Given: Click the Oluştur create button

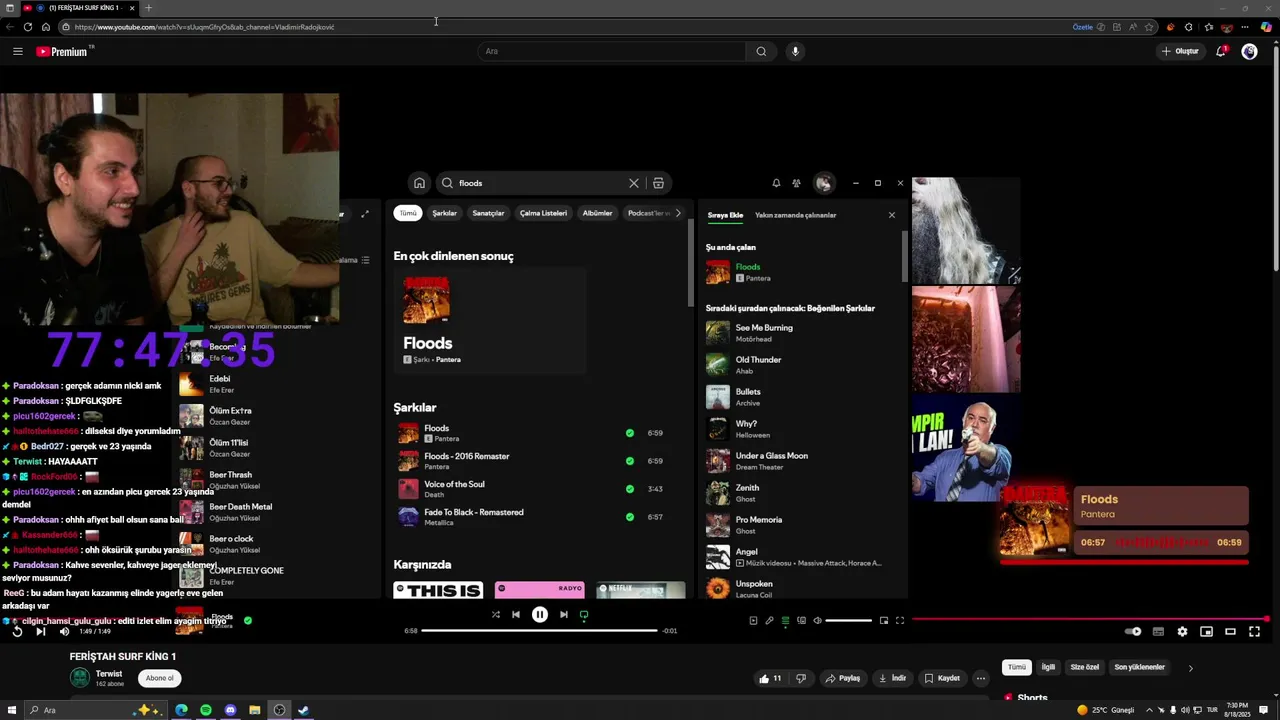Looking at the screenshot, I should click(x=1180, y=51).
